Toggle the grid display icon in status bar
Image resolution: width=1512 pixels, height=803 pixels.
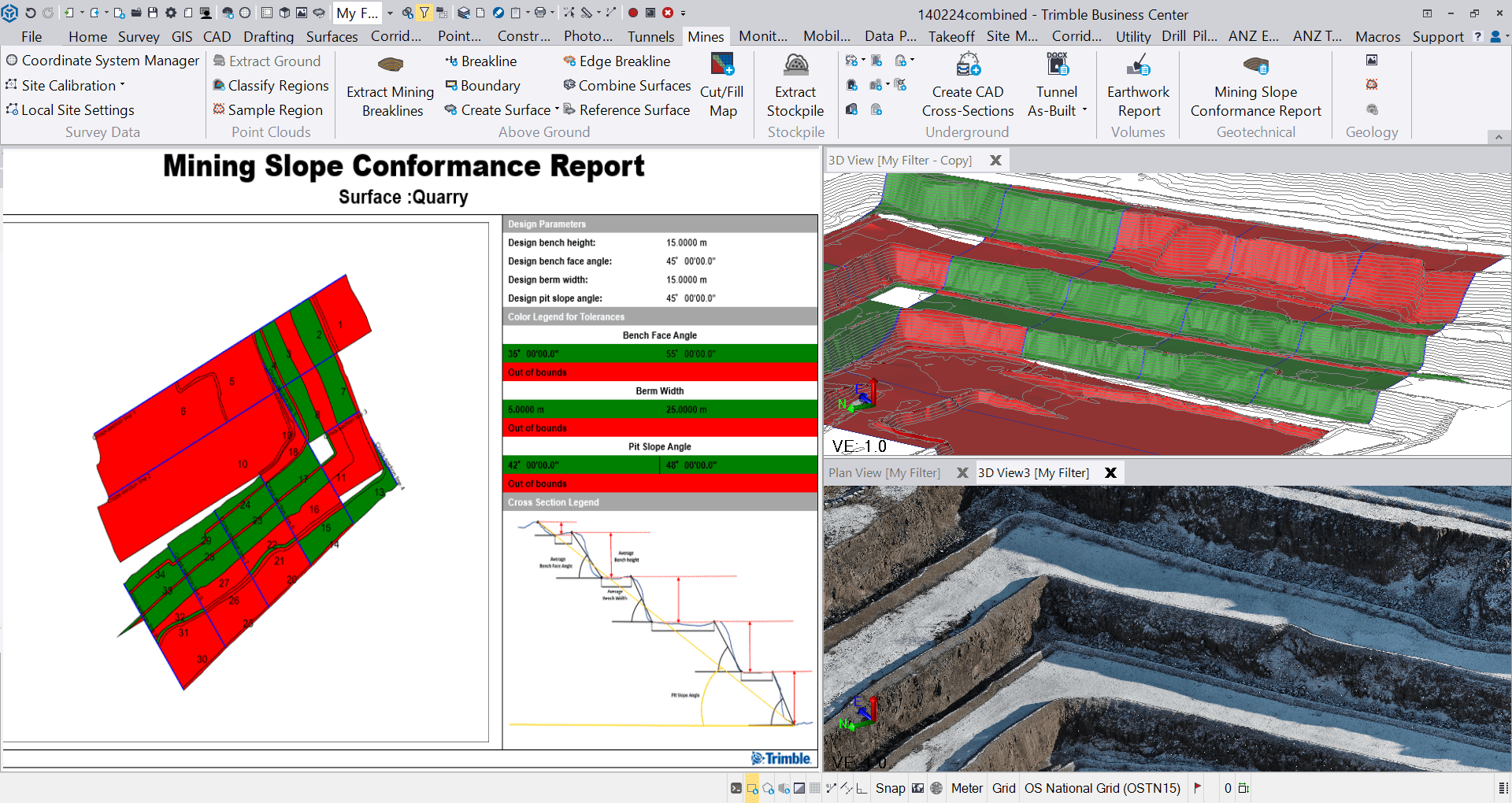pos(814,788)
